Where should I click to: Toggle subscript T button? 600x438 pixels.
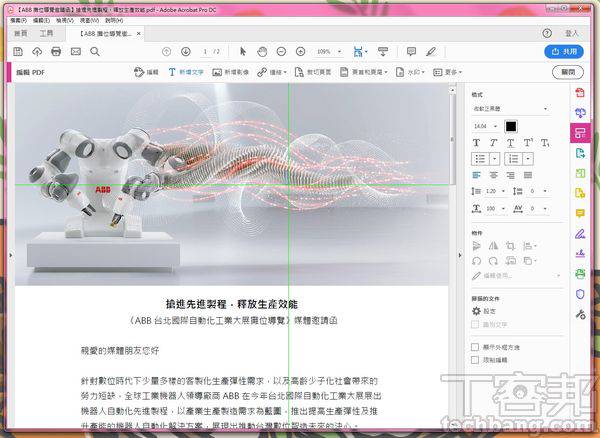click(545, 143)
